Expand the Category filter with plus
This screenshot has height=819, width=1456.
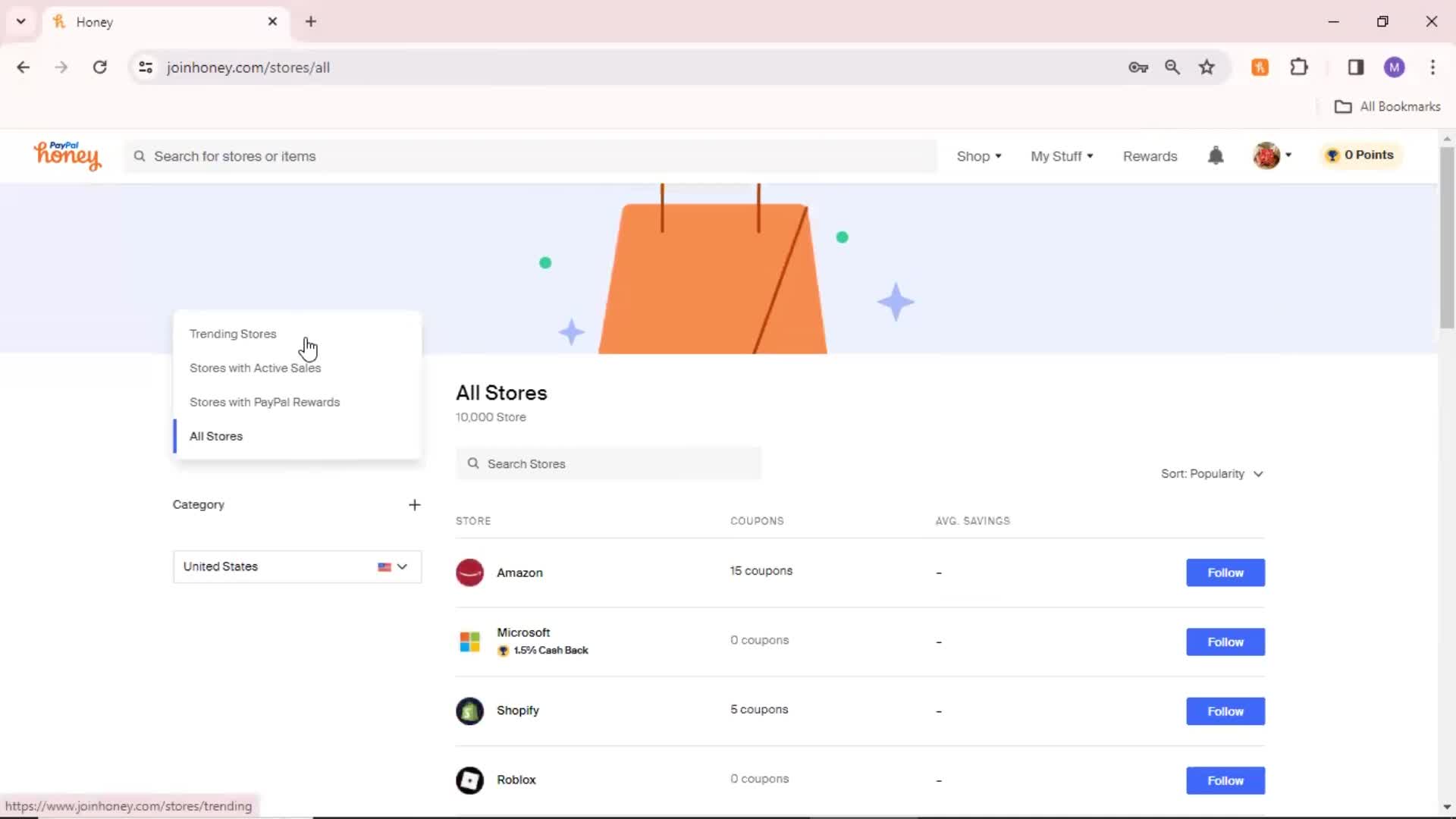[414, 505]
